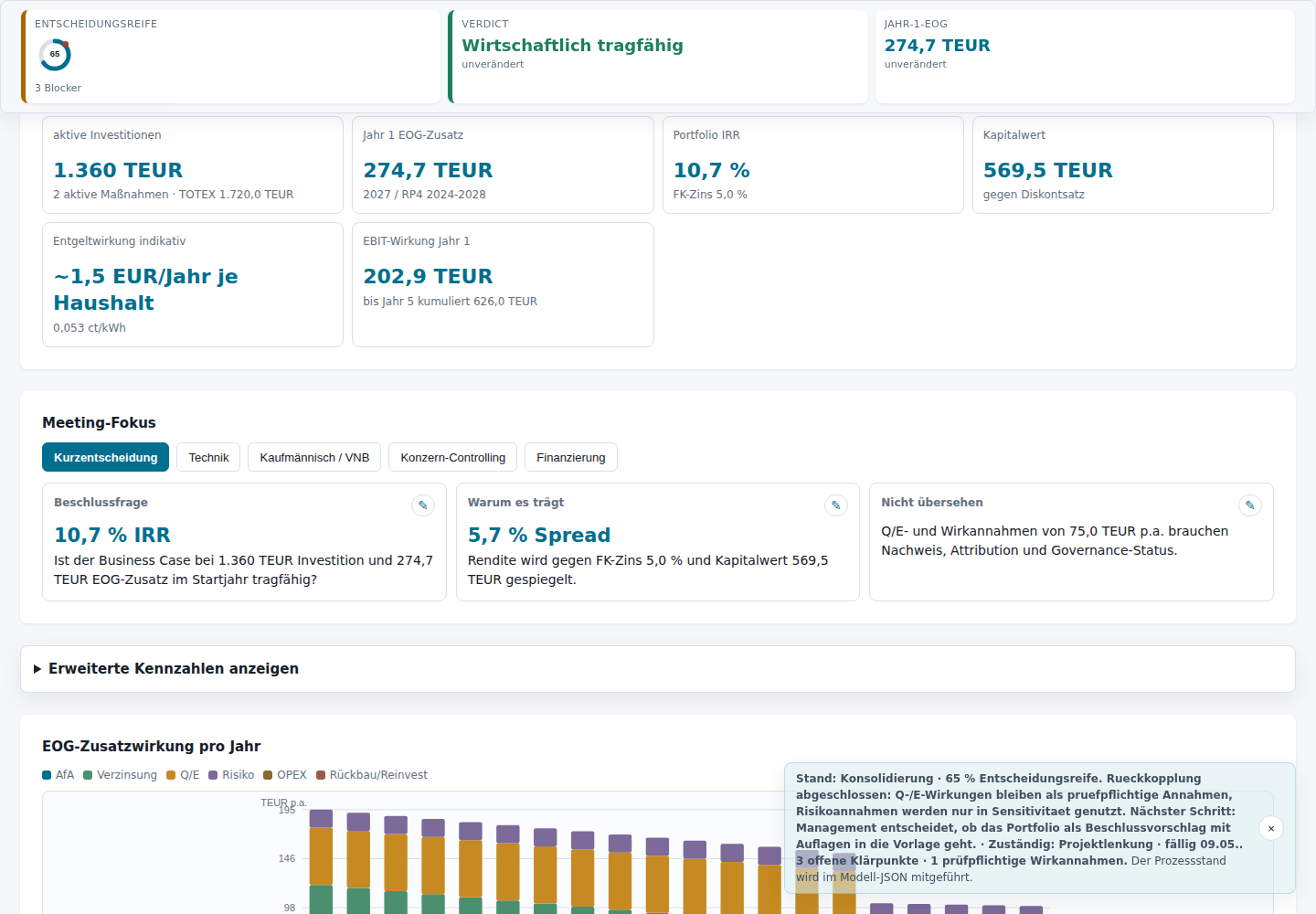
Task: Toggle Verzinsung legend entry
Action: tap(120, 775)
